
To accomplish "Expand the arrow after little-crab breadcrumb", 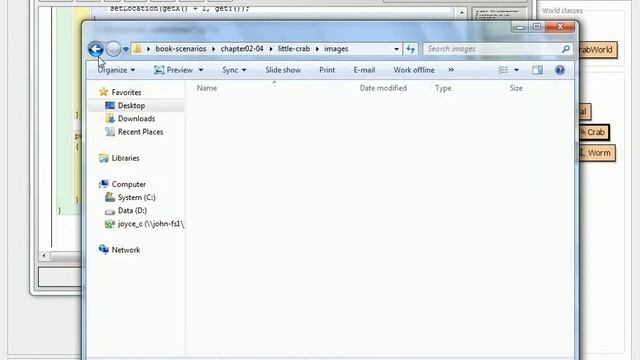I will [317, 49].
